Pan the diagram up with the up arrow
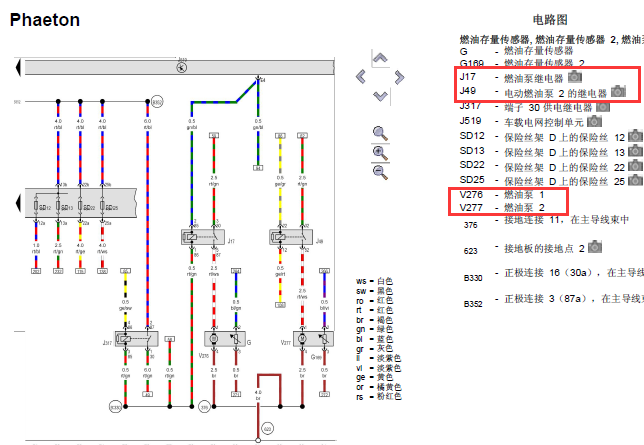The image size is (644, 445). (380, 58)
